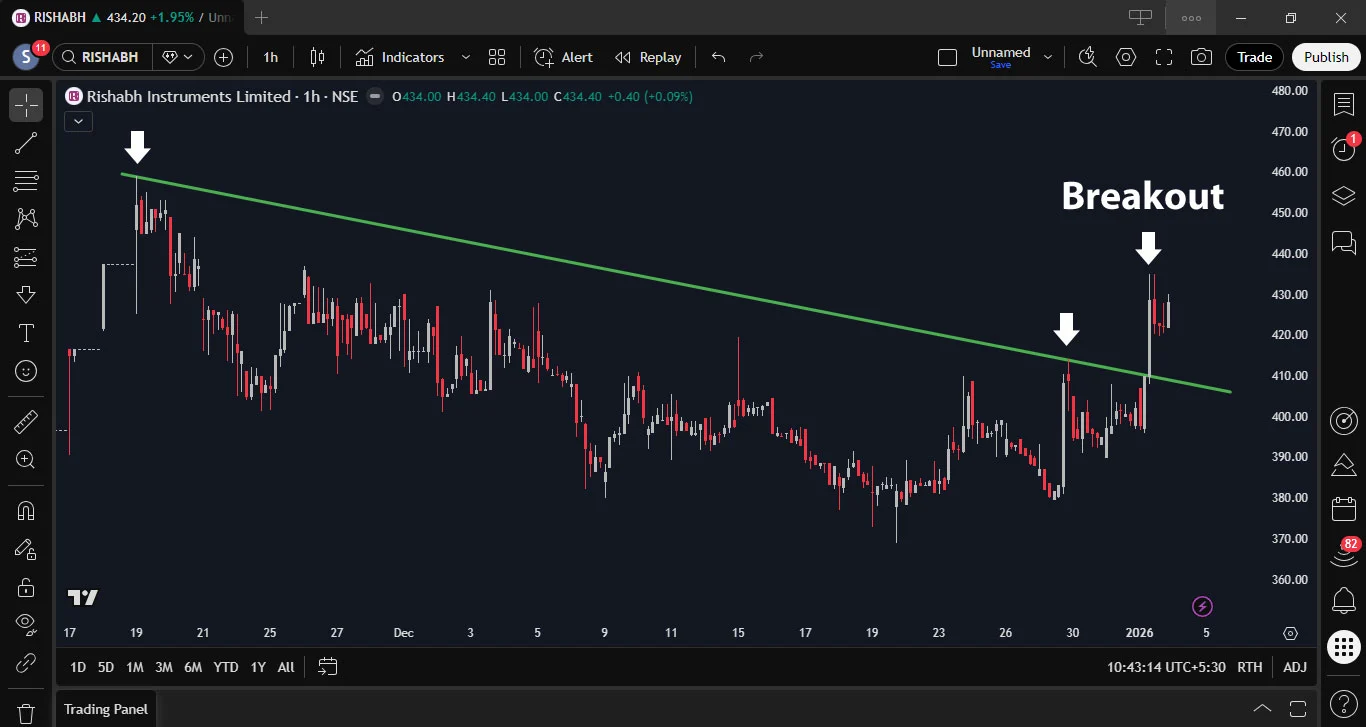
Task: Toggle the RTH session setting
Action: click(1250, 667)
